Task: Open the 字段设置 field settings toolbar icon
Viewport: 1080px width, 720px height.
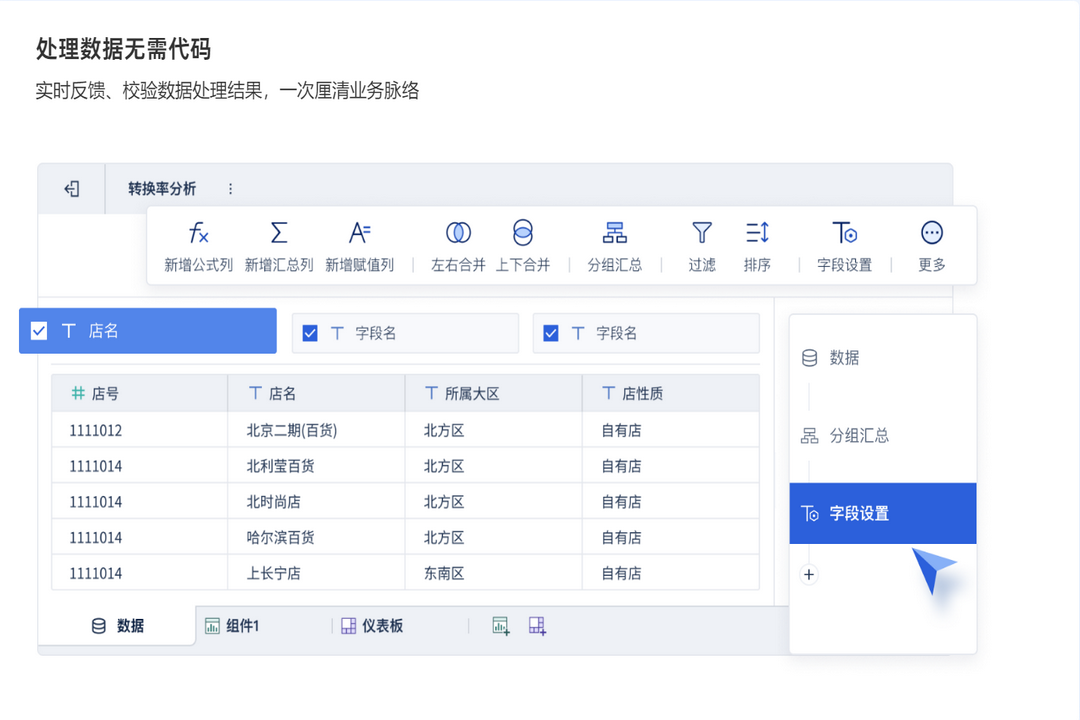Action: pos(846,244)
